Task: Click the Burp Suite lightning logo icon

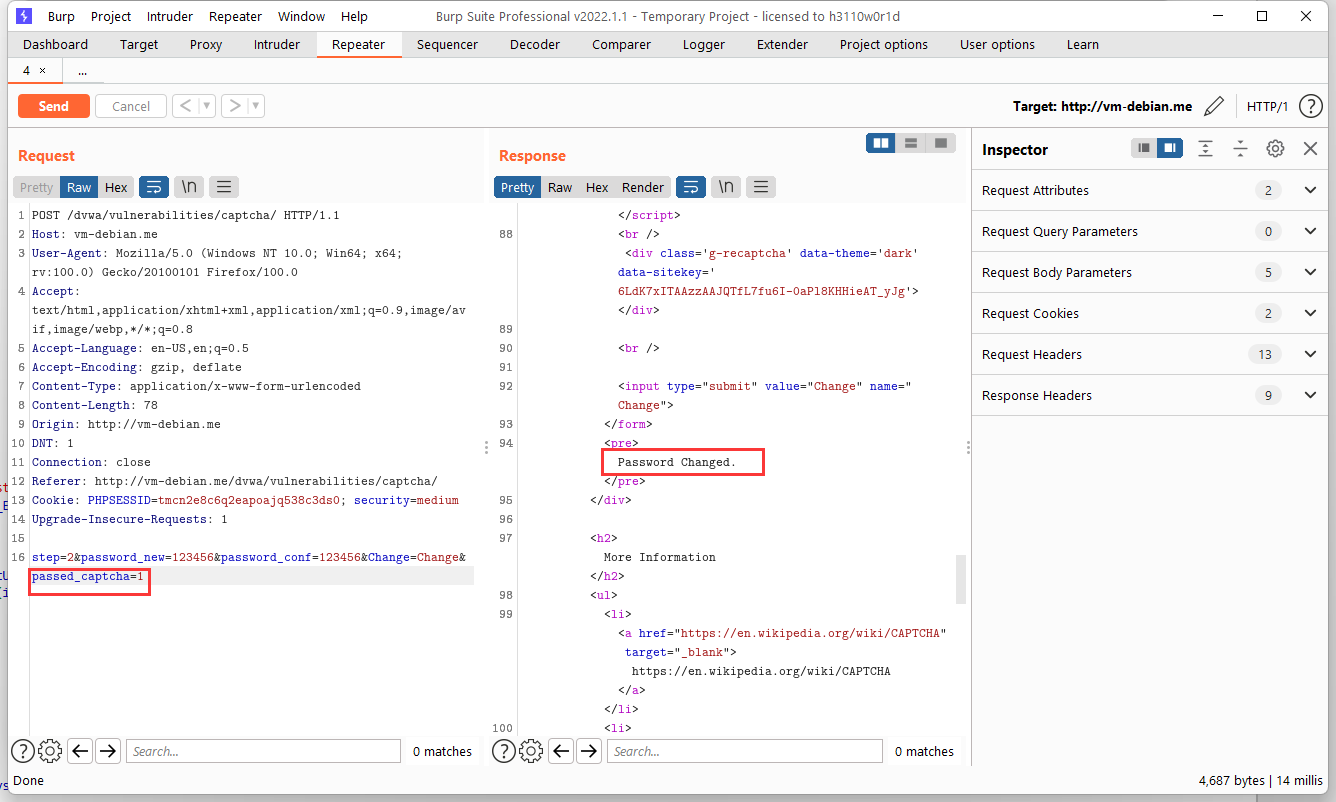Action: point(24,16)
